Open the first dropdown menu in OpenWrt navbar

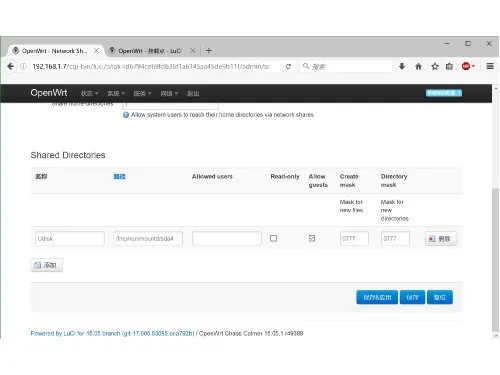(89, 93)
